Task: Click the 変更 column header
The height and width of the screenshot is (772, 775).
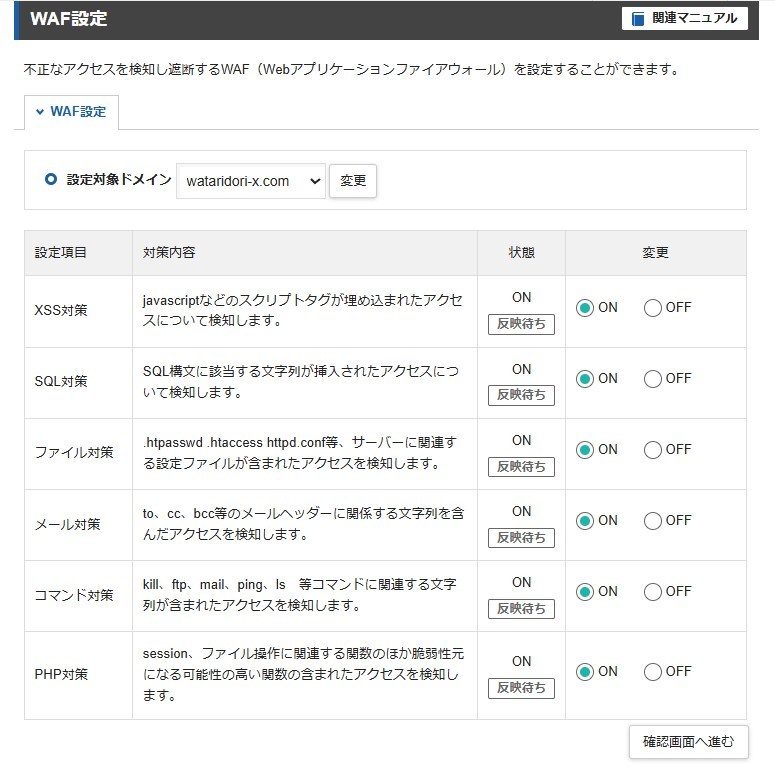Action: click(x=655, y=253)
